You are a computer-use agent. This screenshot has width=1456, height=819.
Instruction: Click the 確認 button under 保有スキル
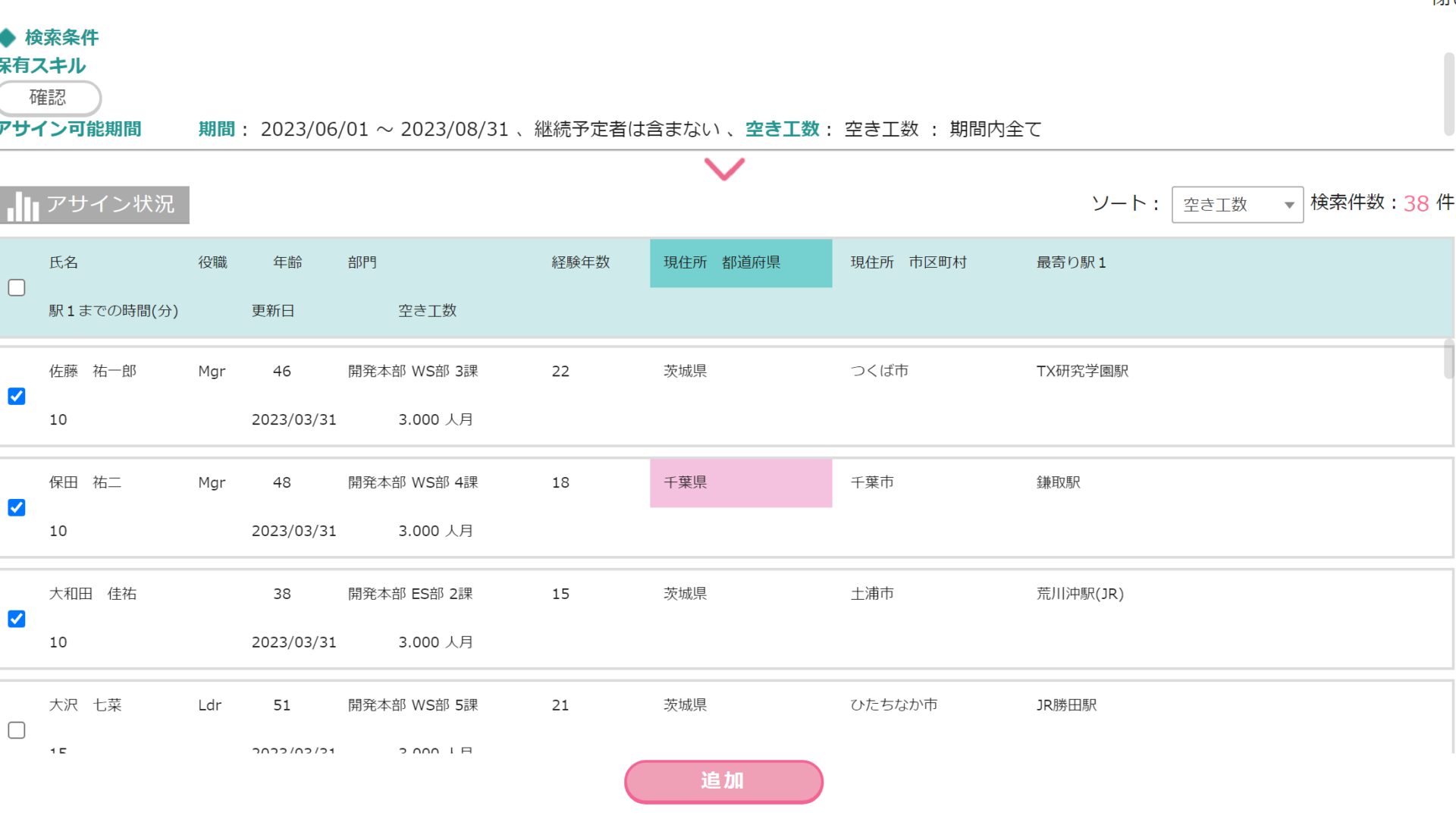click(x=49, y=97)
